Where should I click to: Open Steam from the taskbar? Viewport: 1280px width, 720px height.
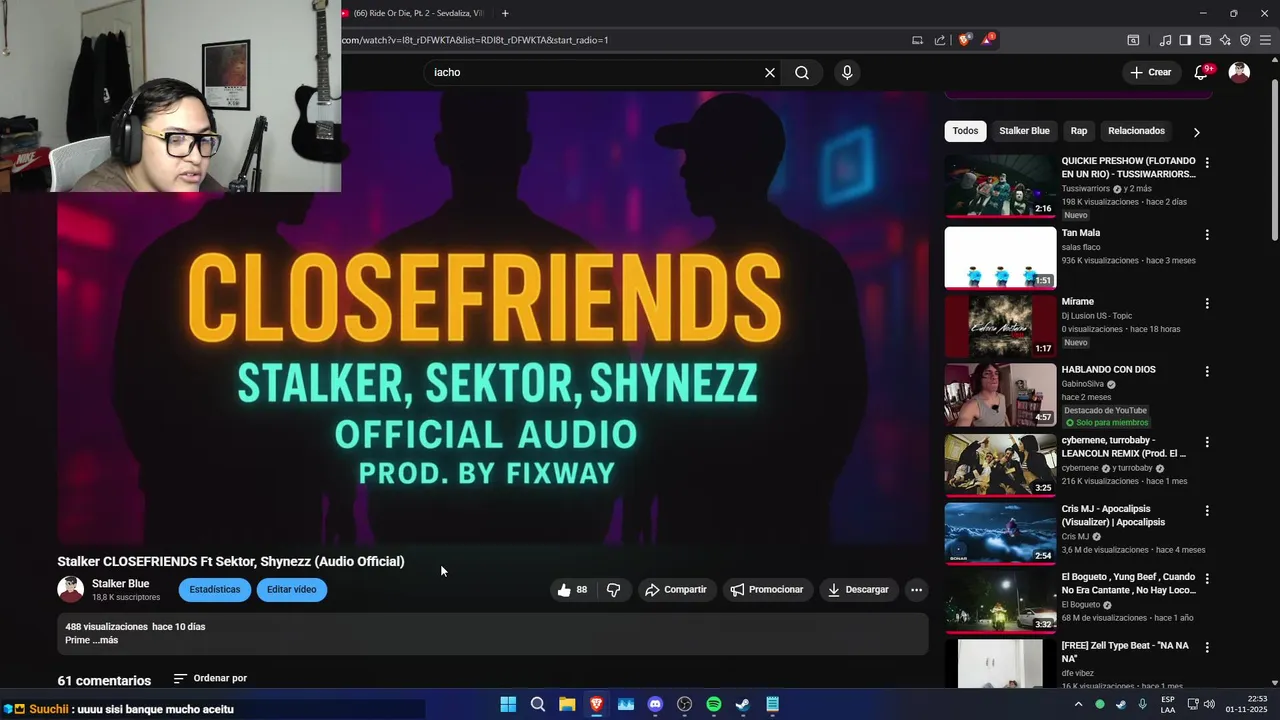pos(743,704)
